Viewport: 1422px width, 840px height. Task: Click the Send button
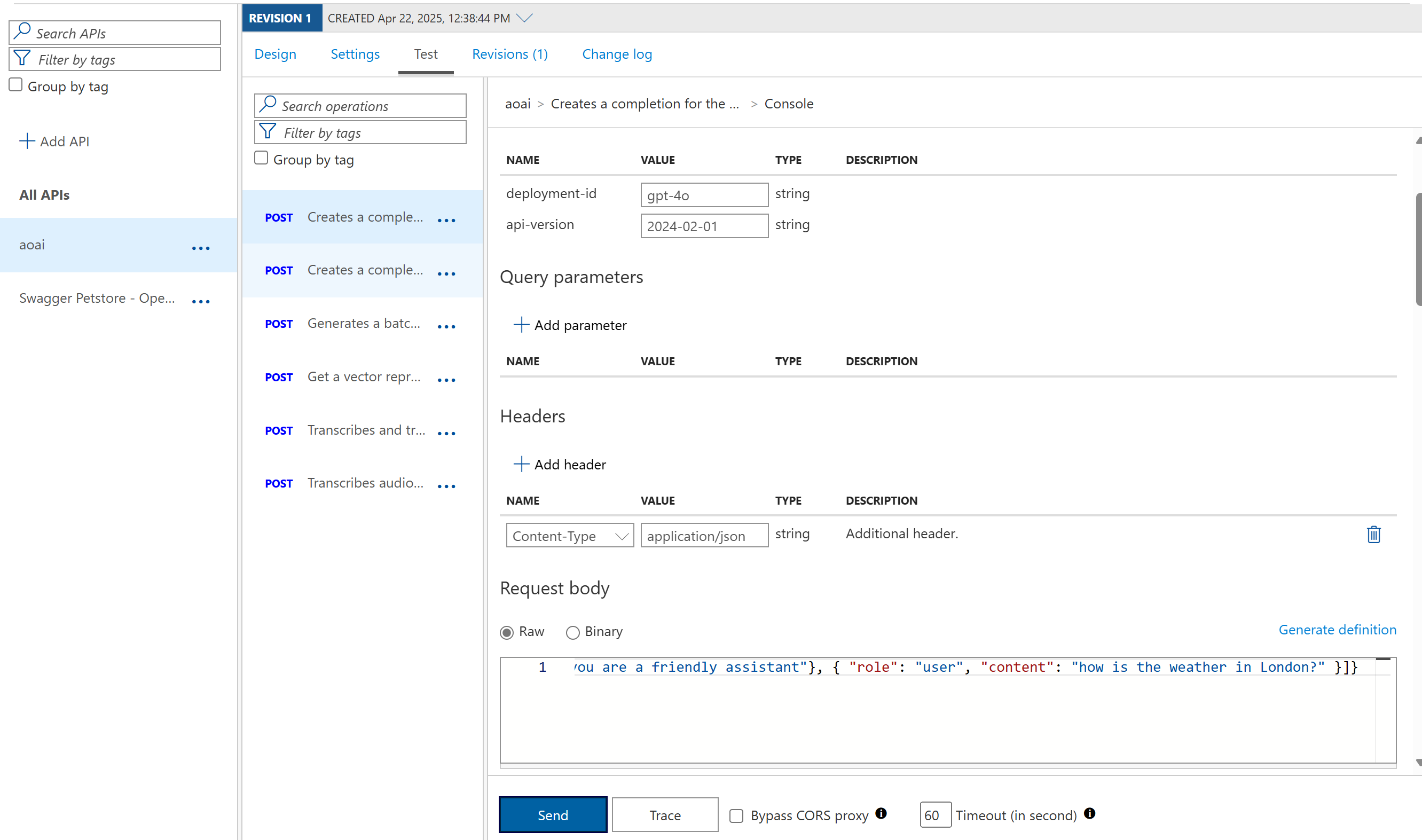coord(553,814)
